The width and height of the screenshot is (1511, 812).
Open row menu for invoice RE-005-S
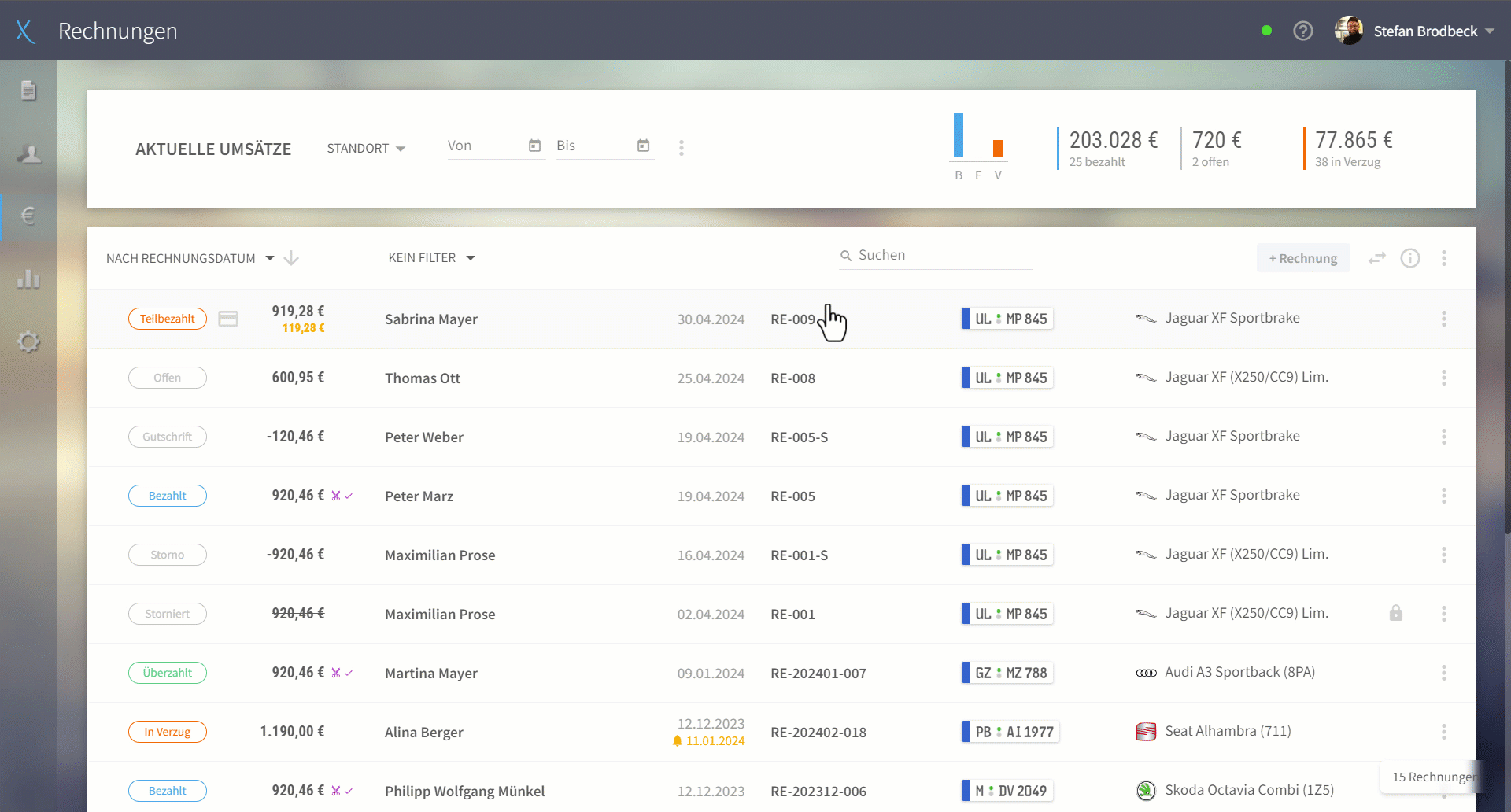pyautogui.click(x=1444, y=437)
